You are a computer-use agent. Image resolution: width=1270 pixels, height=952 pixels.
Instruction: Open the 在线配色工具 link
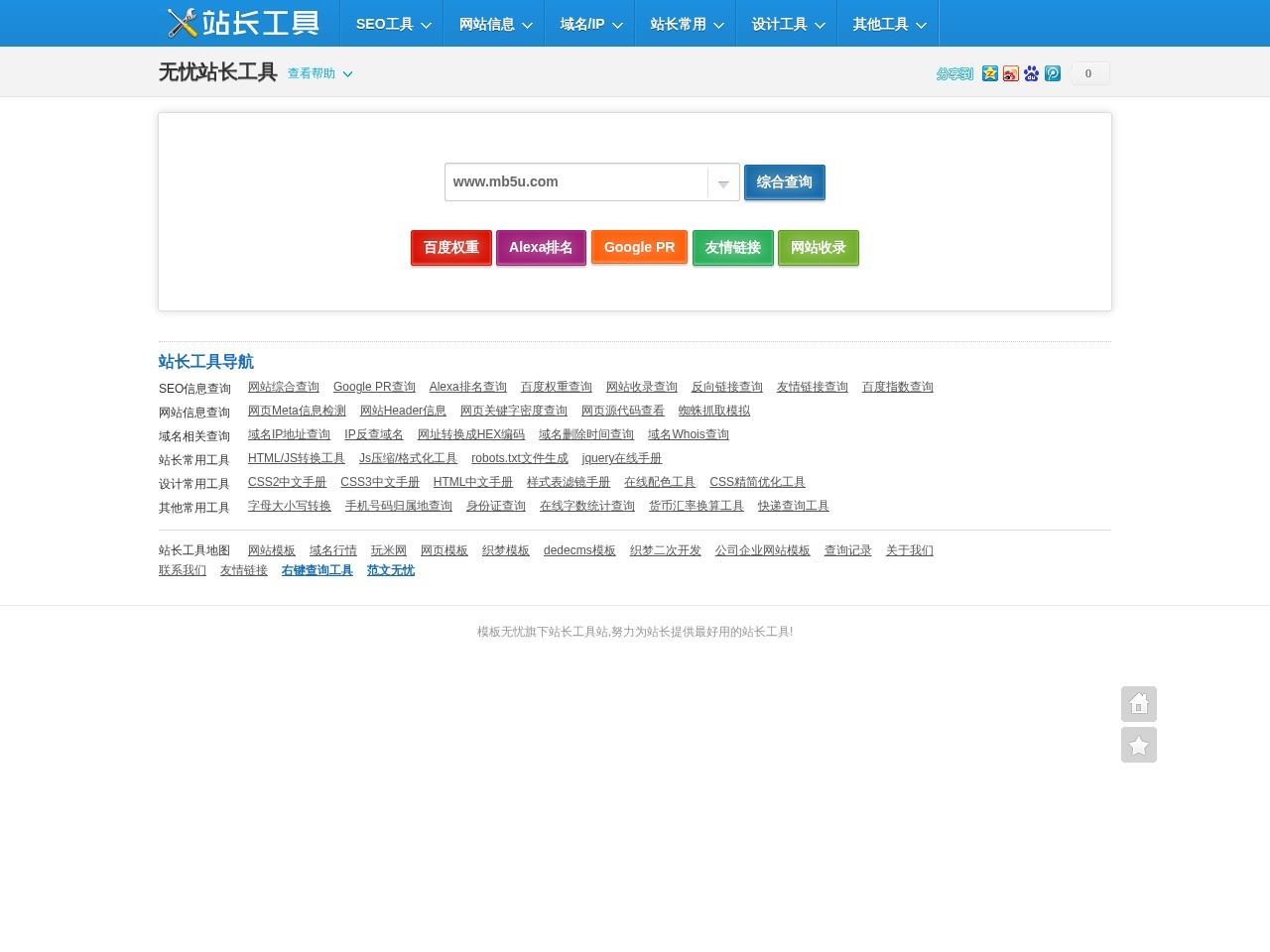click(x=660, y=482)
